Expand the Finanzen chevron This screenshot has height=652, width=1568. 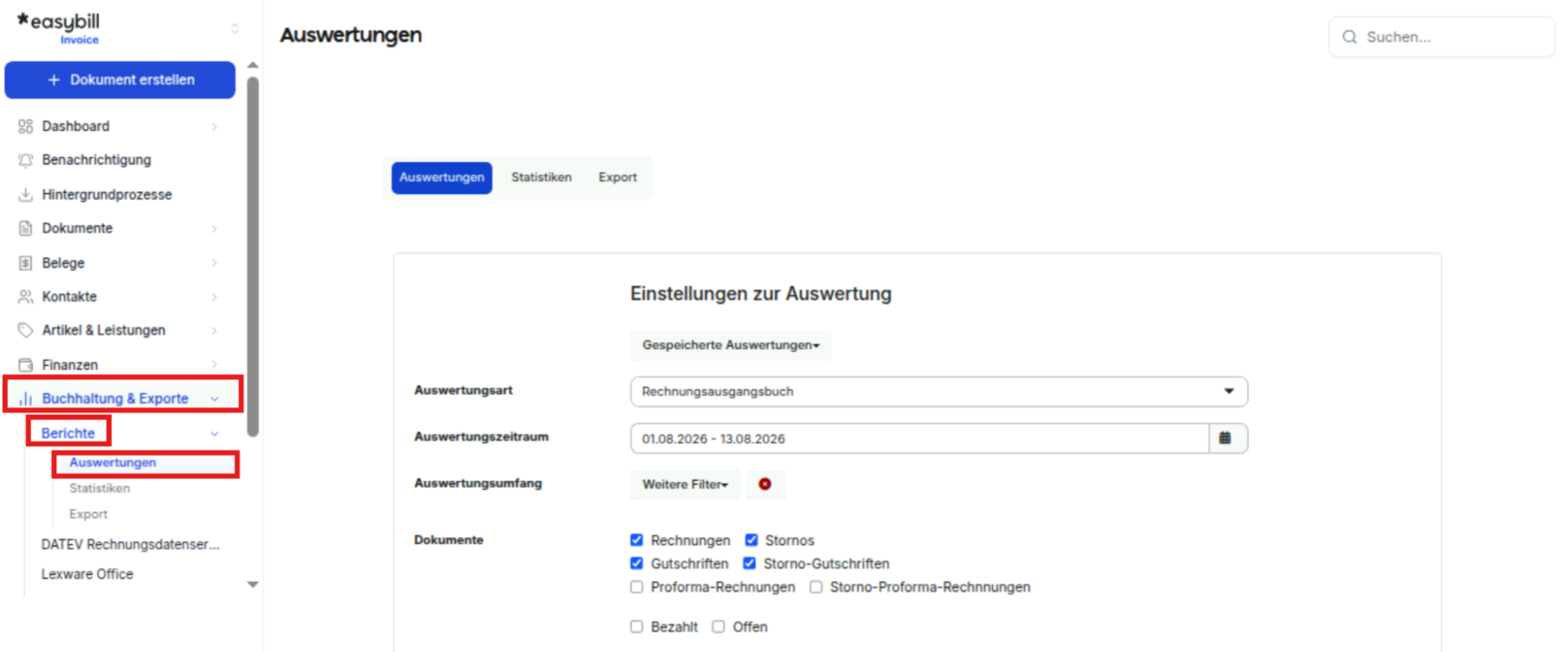tap(214, 365)
